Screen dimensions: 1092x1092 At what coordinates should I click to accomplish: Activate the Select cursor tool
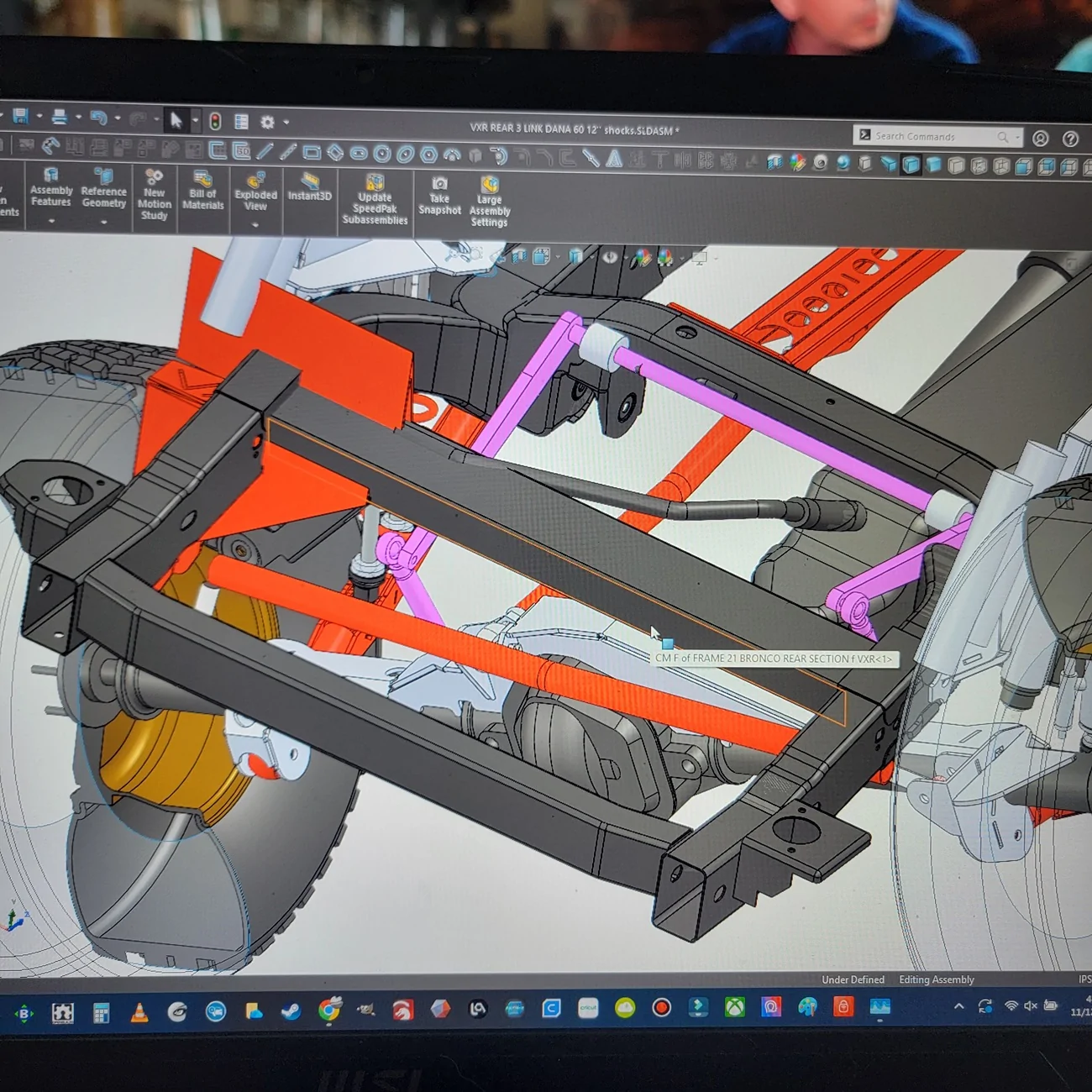tap(176, 120)
